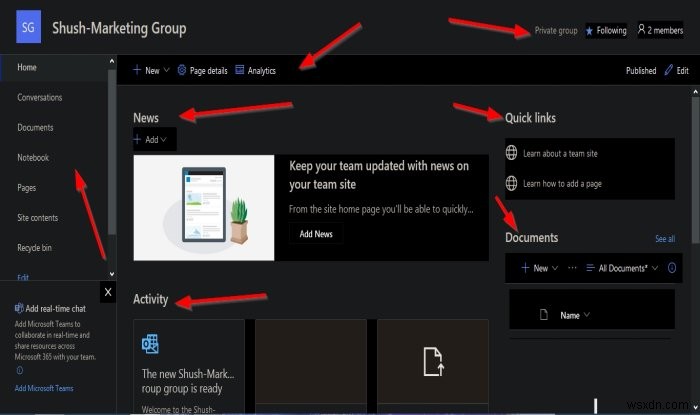Open Pages in left navigation
The image size is (700, 415).
[x=26, y=188]
